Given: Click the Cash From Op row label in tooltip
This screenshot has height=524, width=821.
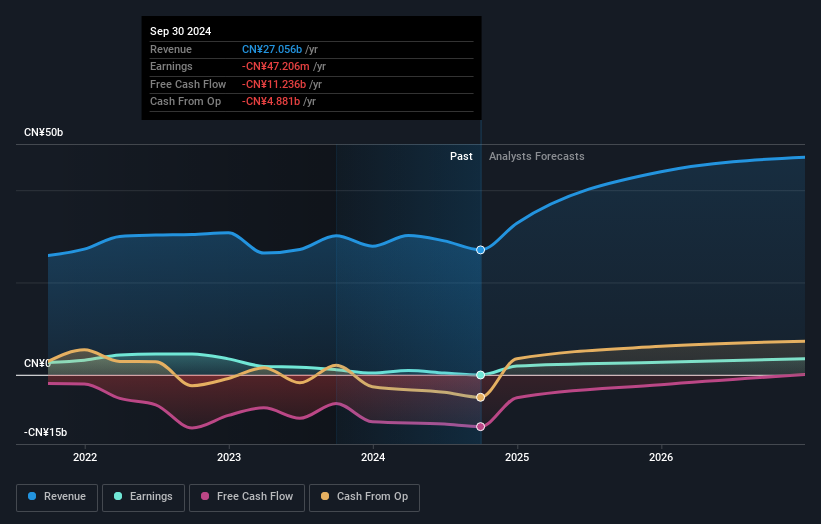Looking at the screenshot, I should click(185, 102).
